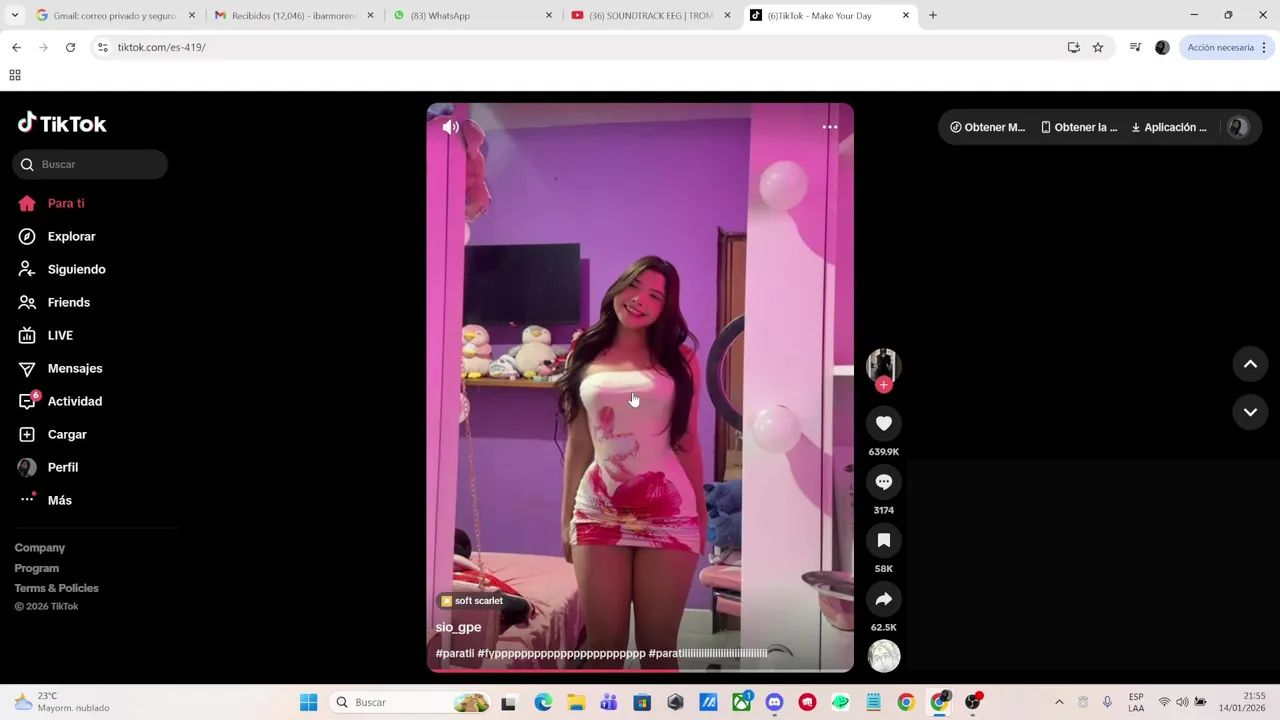The height and width of the screenshot is (720, 1280).
Task: Open the Friends section
Action: [69, 302]
